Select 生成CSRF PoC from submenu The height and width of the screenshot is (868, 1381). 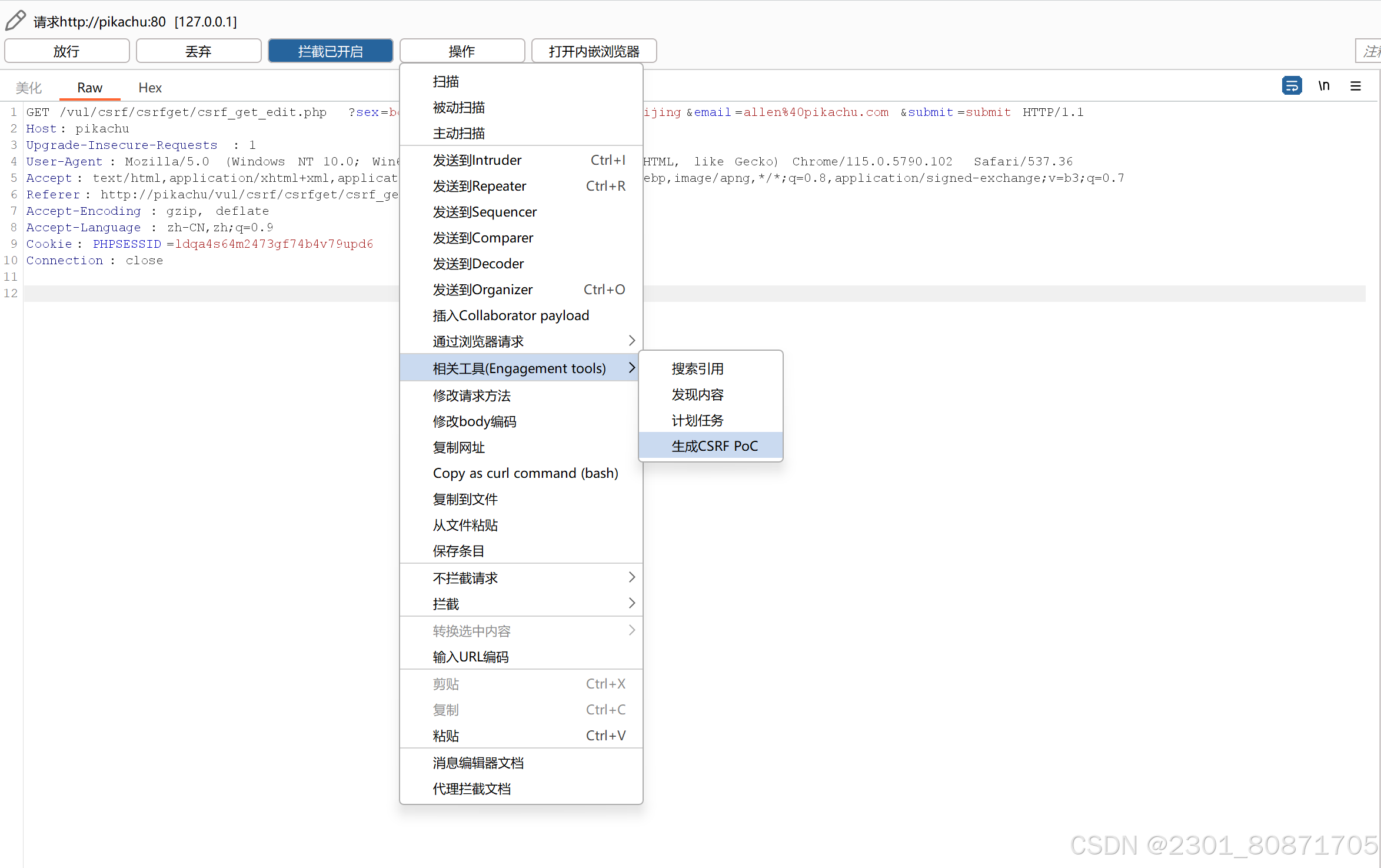(x=714, y=446)
